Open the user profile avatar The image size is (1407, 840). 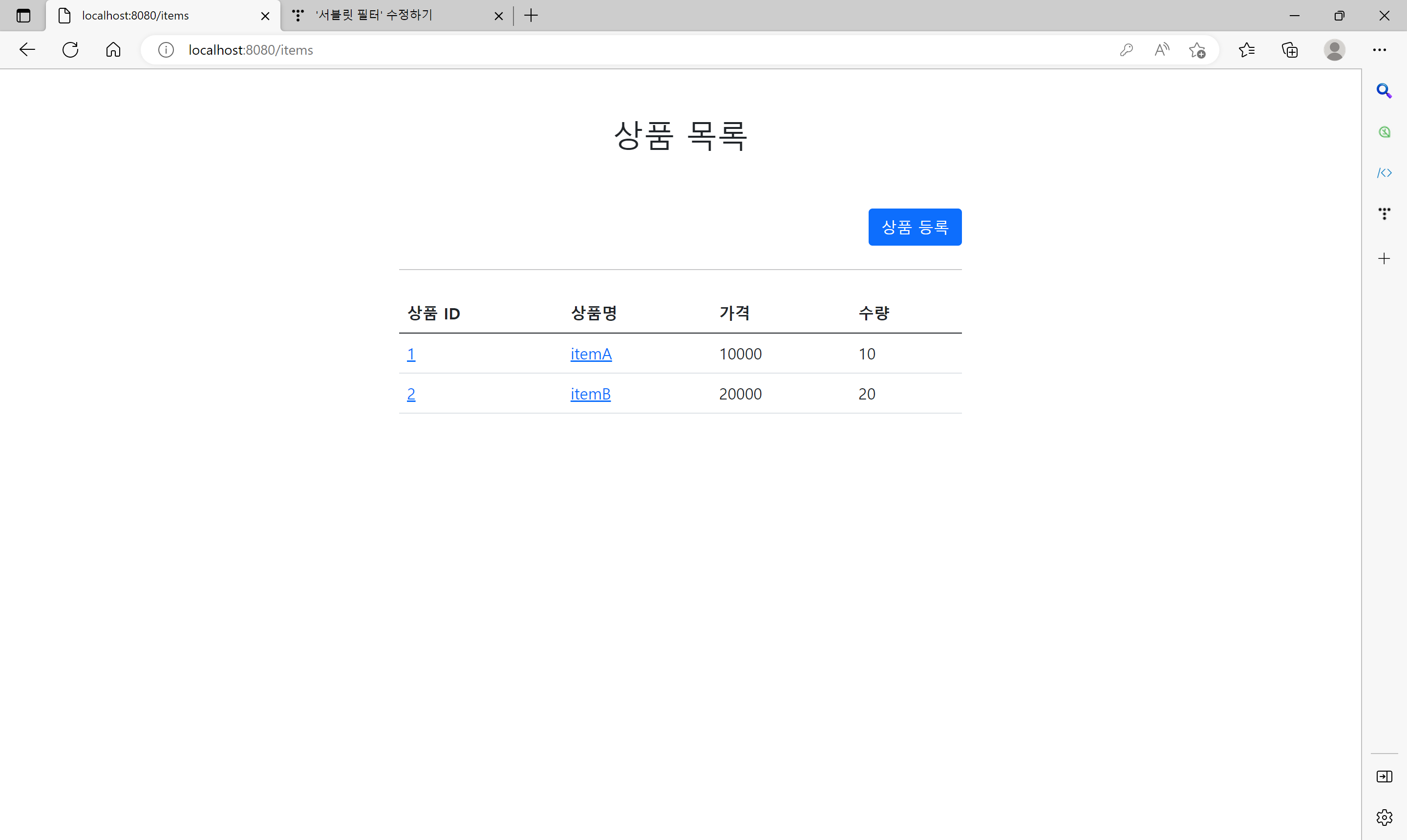coord(1335,50)
